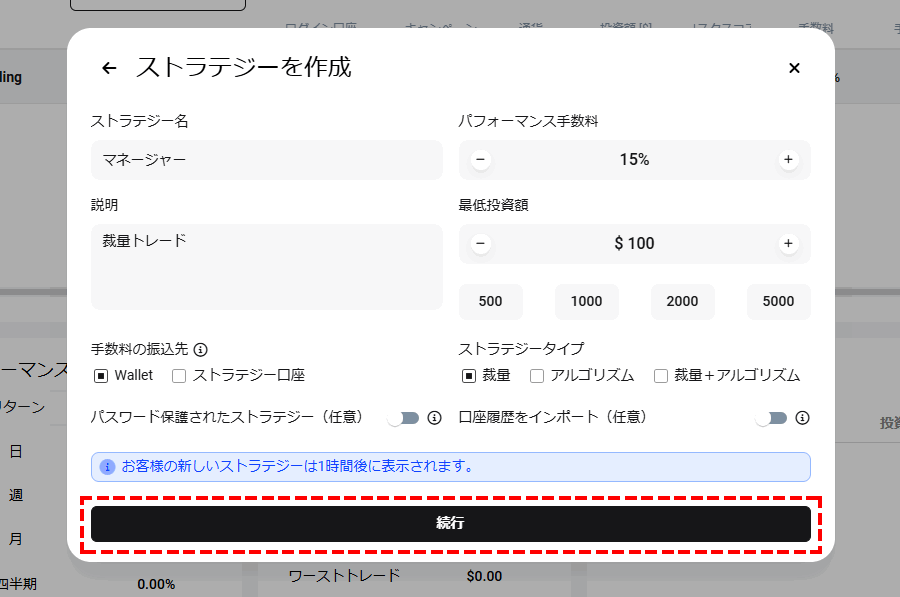Open info icon for password protected strategy
The width and height of the screenshot is (900, 597).
pyautogui.click(x=435, y=418)
